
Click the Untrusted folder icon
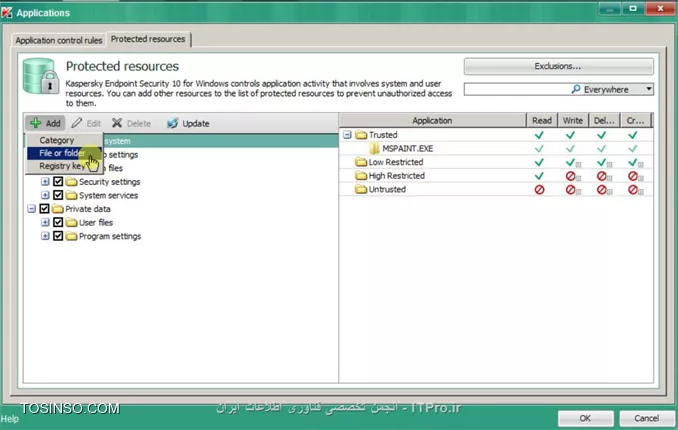(x=361, y=189)
